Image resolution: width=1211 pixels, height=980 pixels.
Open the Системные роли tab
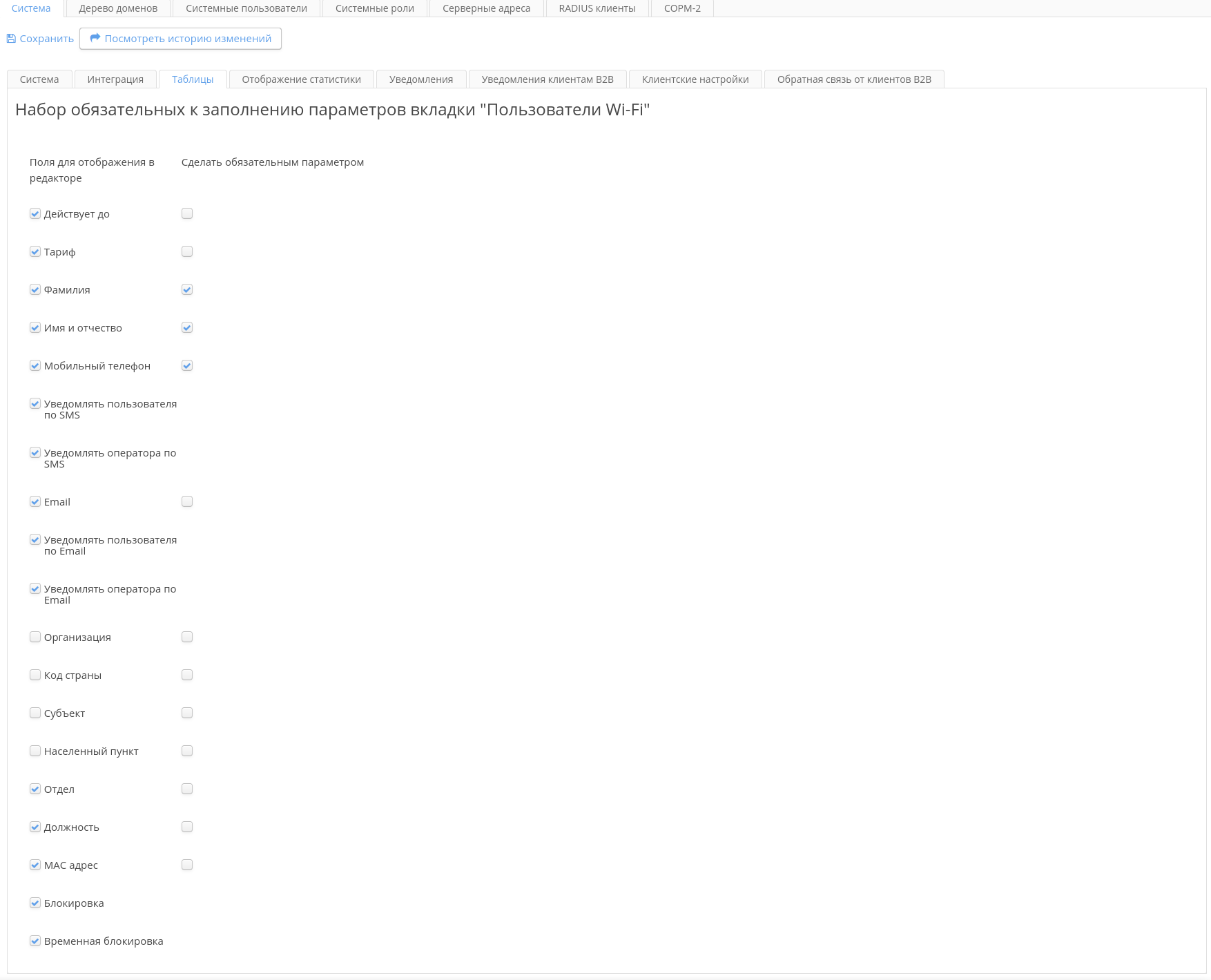click(375, 8)
